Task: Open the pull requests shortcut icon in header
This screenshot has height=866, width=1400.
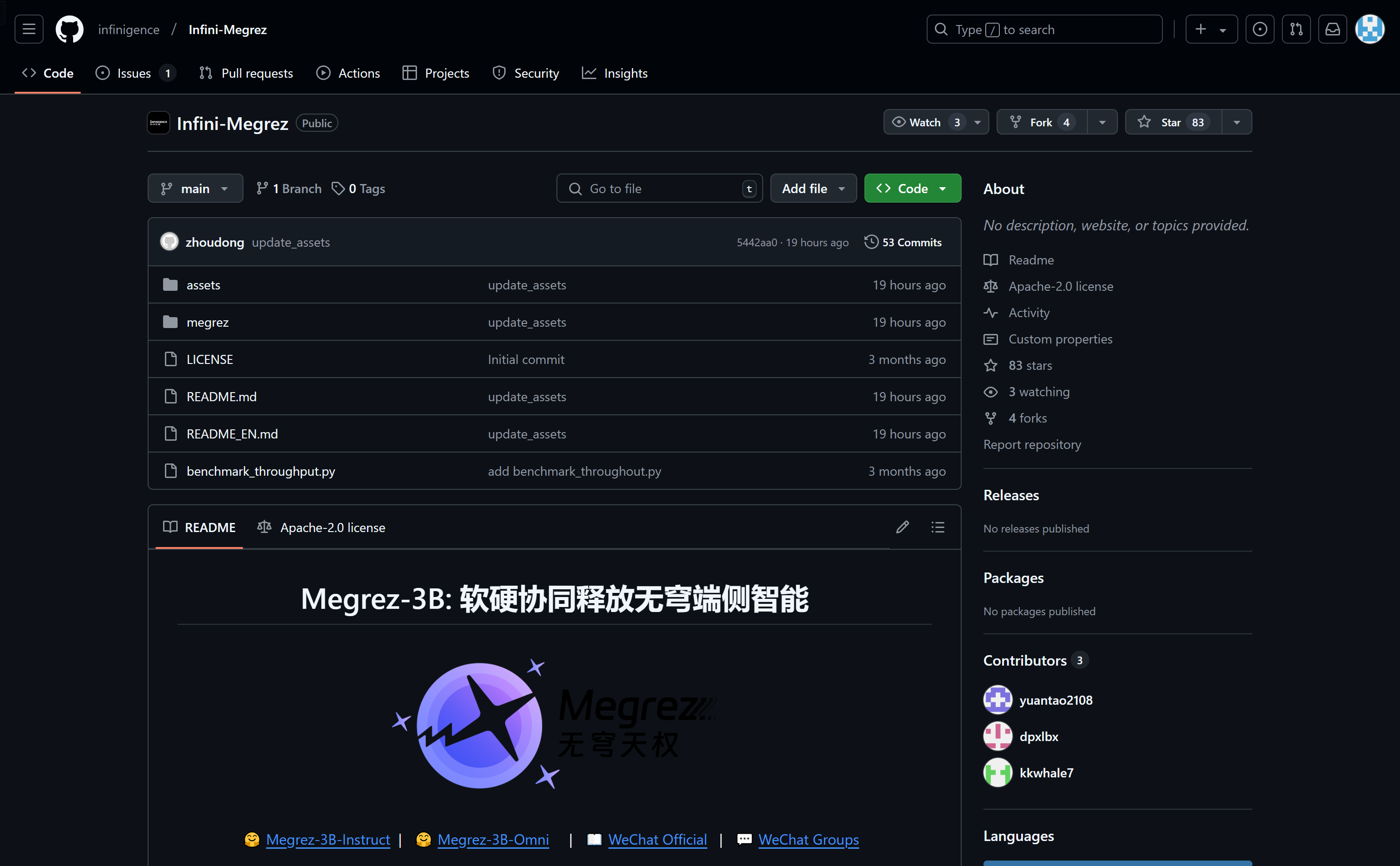Action: [x=1296, y=29]
